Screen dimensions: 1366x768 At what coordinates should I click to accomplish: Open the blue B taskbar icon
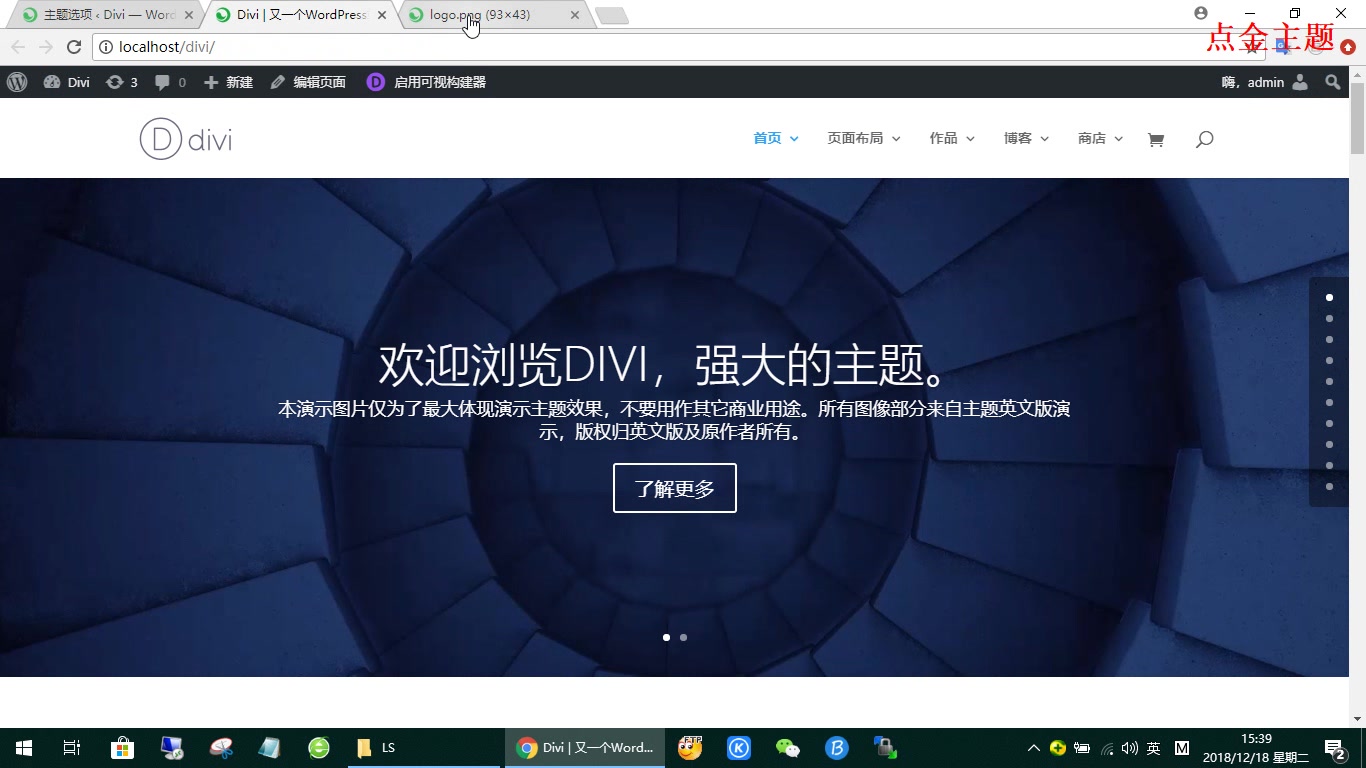coord(837,748)
